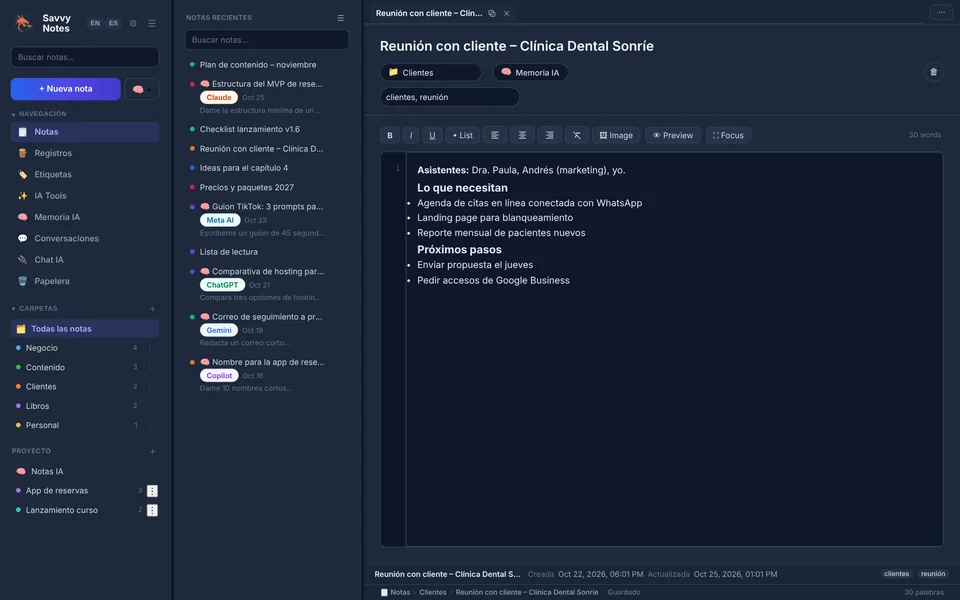960x600 pixels.
Task: Toggle the sidebar hamburger menu beside the gear
Action: point(152,23)
